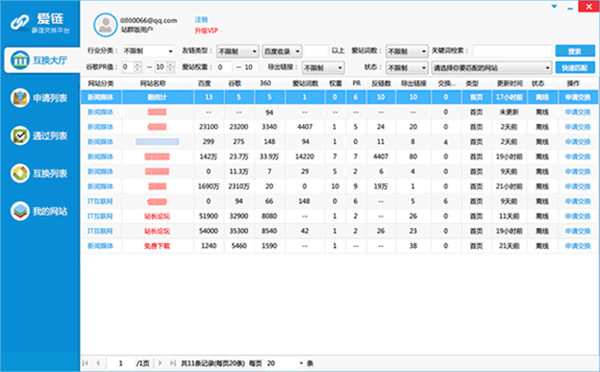The image size is (600, 372).
Task: Click the page number input in pagination
Action: 121,363
